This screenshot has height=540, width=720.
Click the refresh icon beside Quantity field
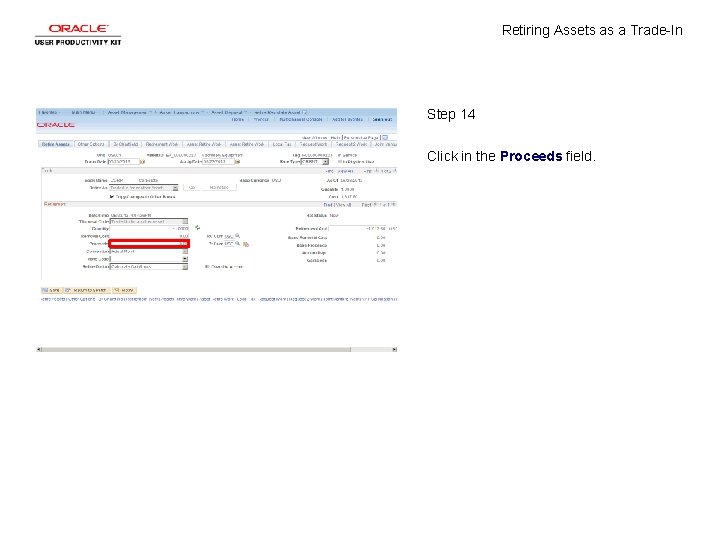click(197, 228)
